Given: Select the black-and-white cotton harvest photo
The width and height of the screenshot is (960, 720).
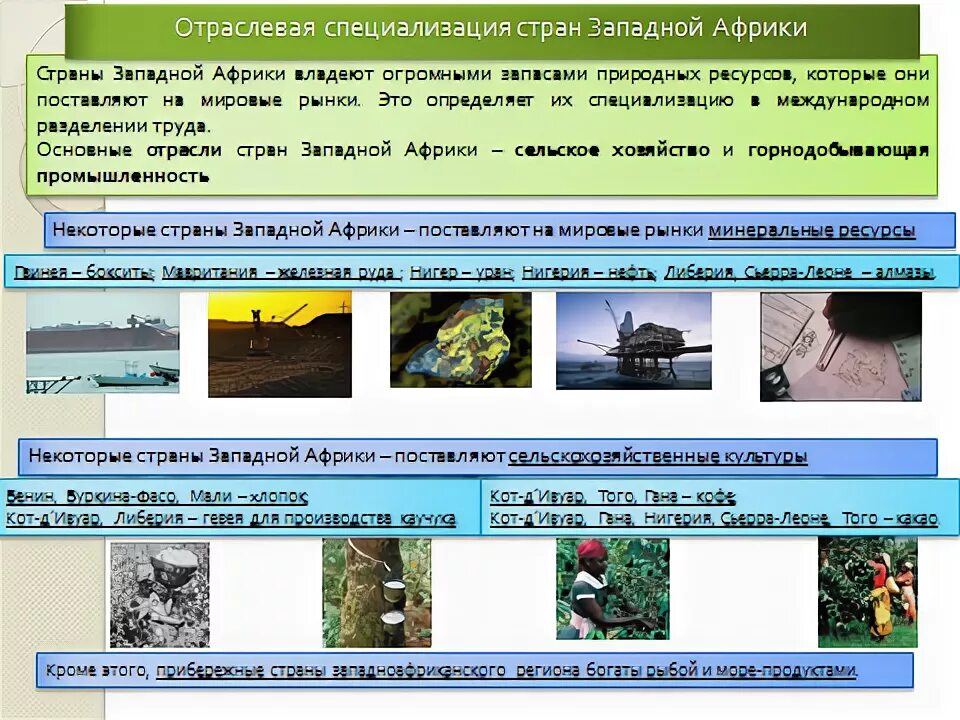Looking at the screenshot, I should [x=160, y=594].
